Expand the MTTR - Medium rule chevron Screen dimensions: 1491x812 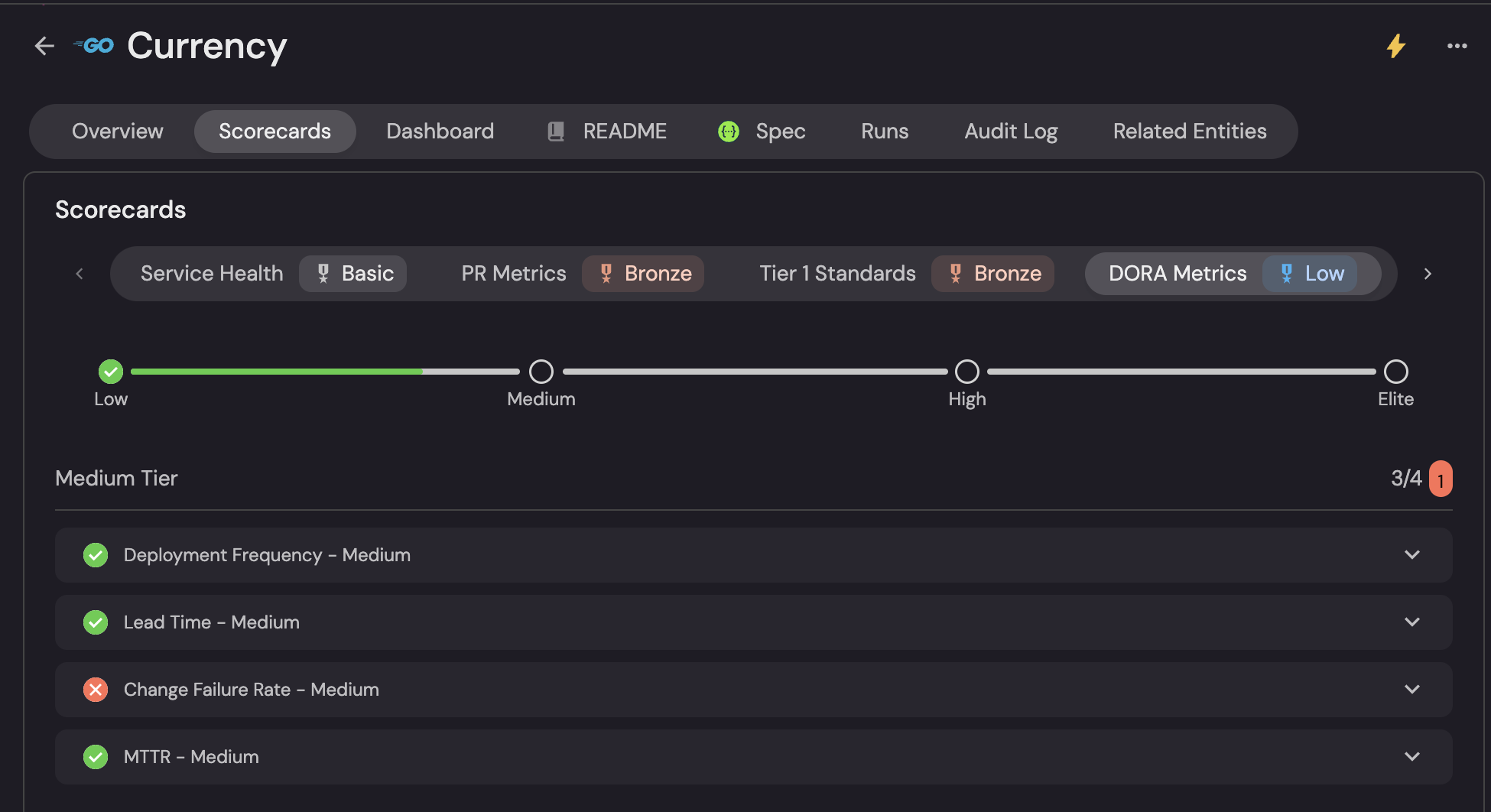pyautogui.click(x=1411, y=757)
